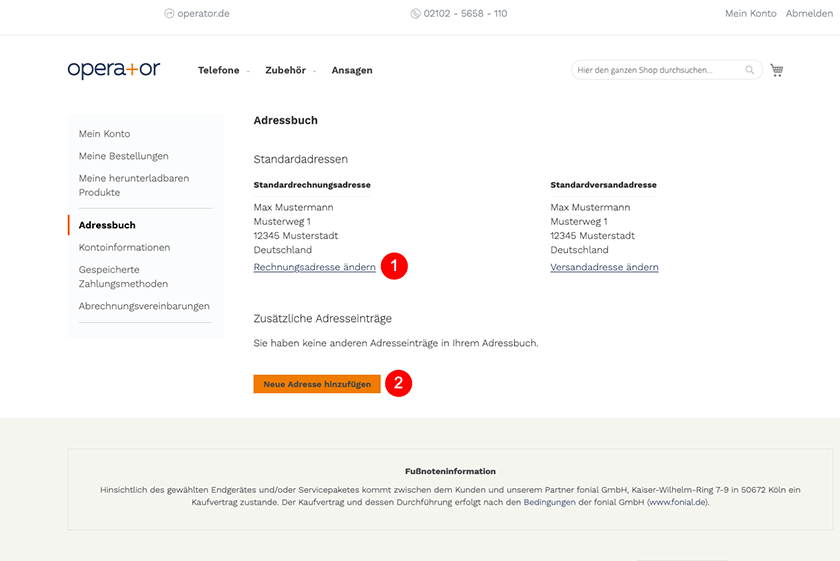Open Mein Konto in the top bar

(751, 13)
